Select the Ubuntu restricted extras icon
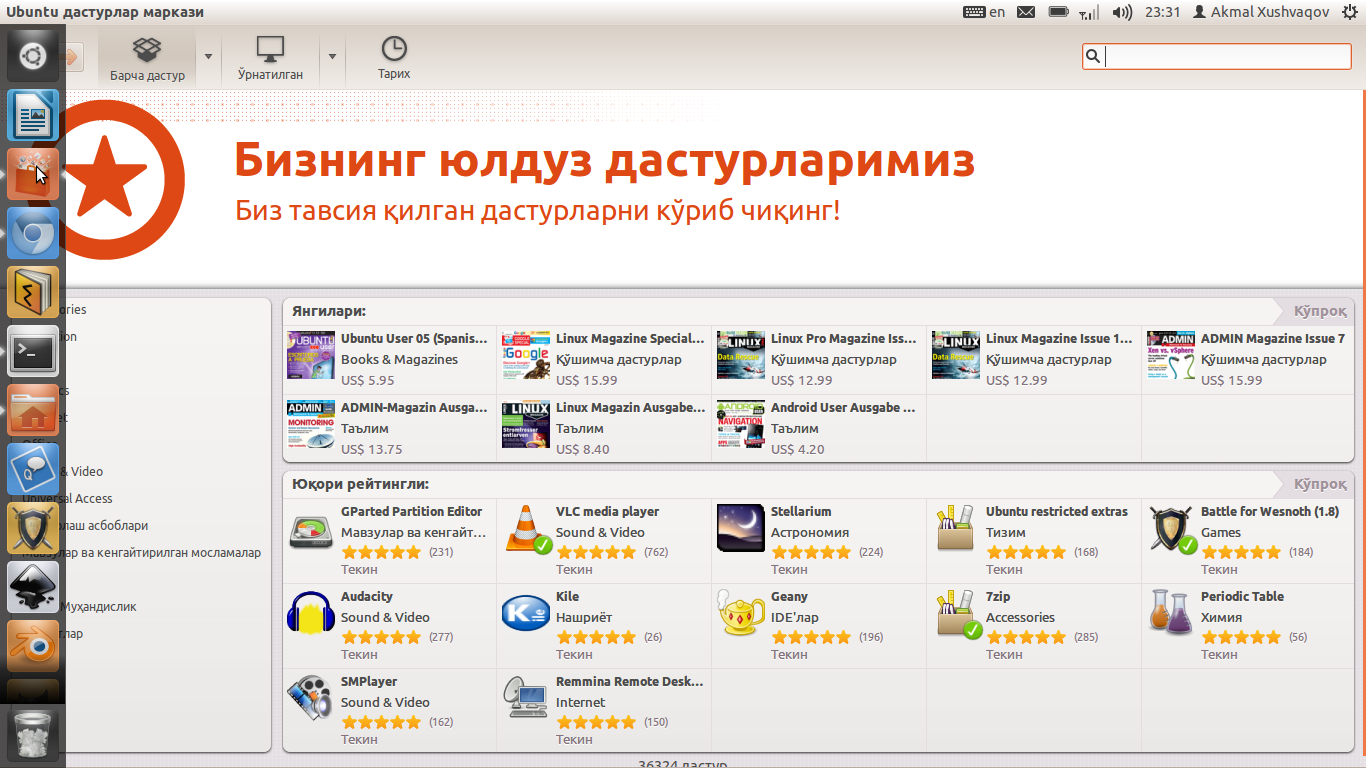 (x=956, y=529)
